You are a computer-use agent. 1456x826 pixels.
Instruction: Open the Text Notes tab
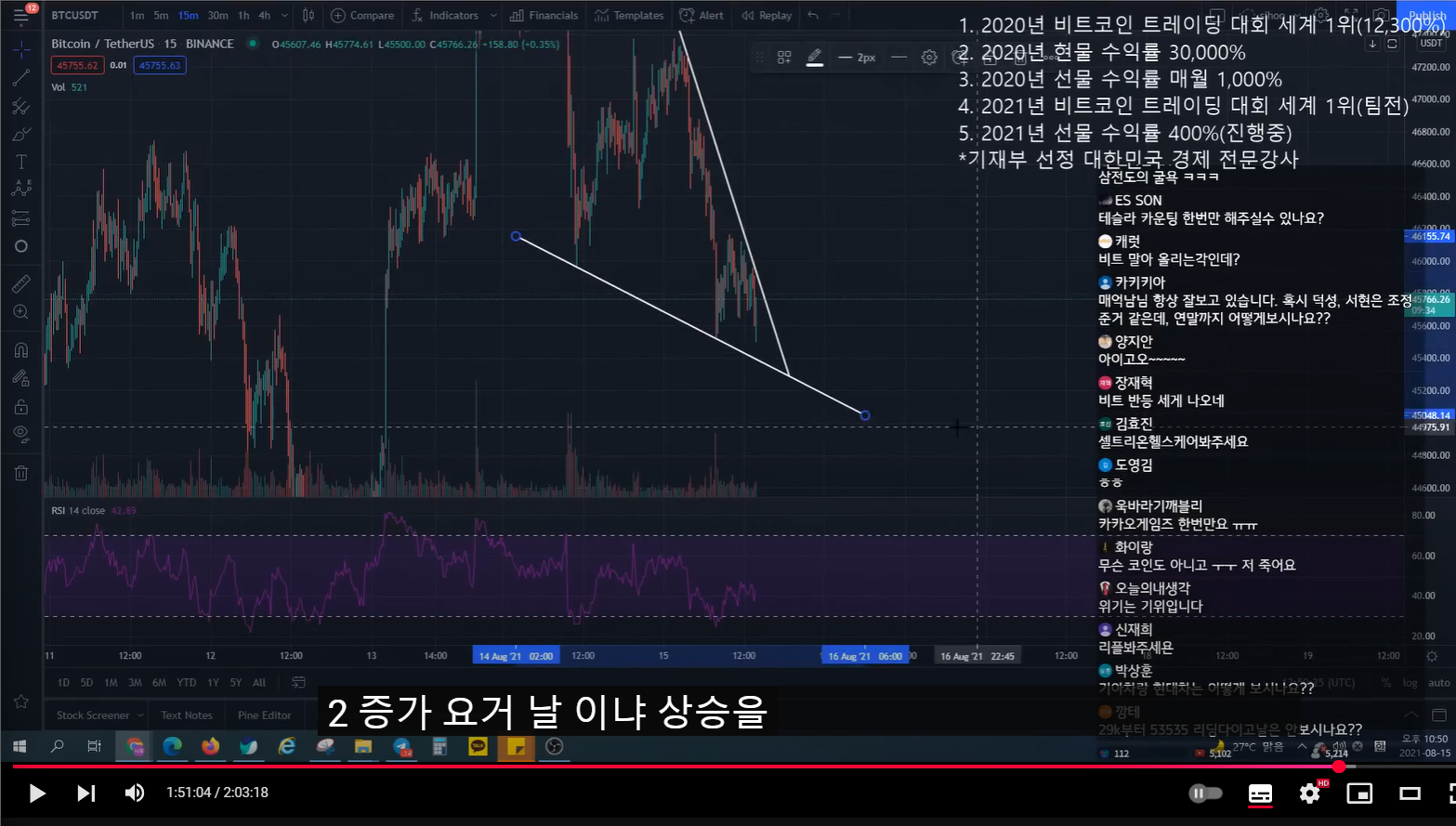187,715
